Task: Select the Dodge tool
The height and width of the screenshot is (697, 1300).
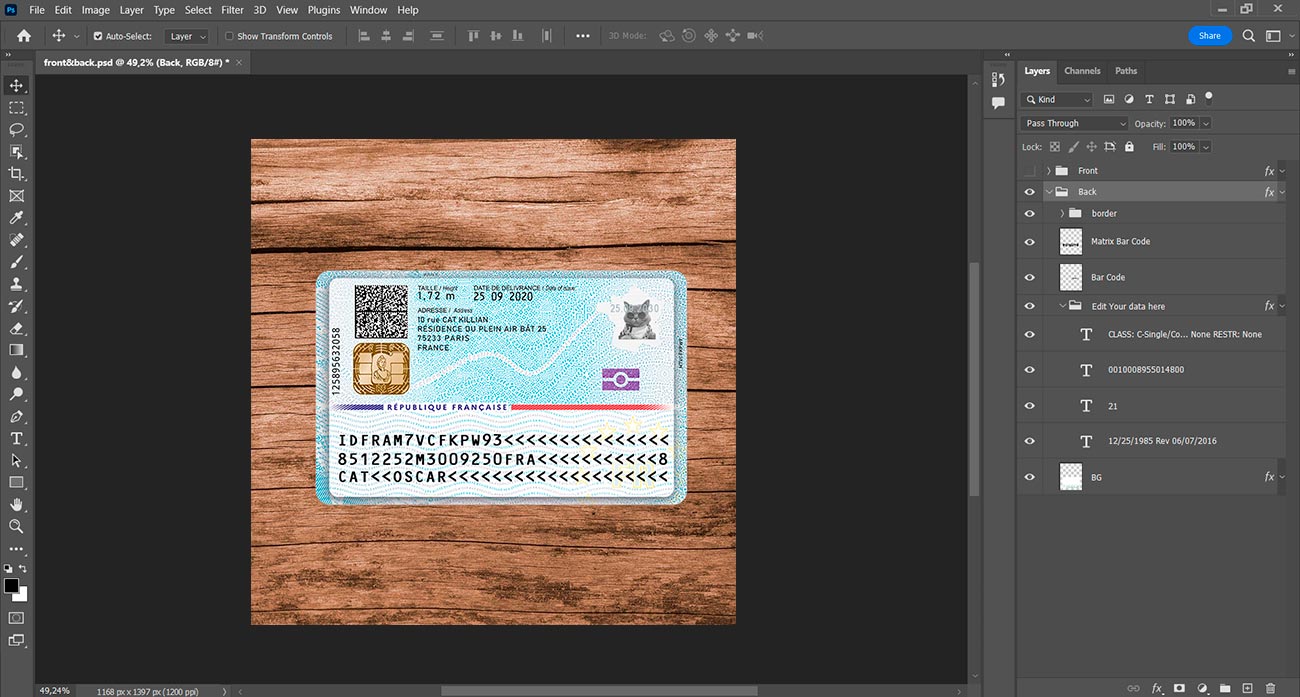Action: 16,394
